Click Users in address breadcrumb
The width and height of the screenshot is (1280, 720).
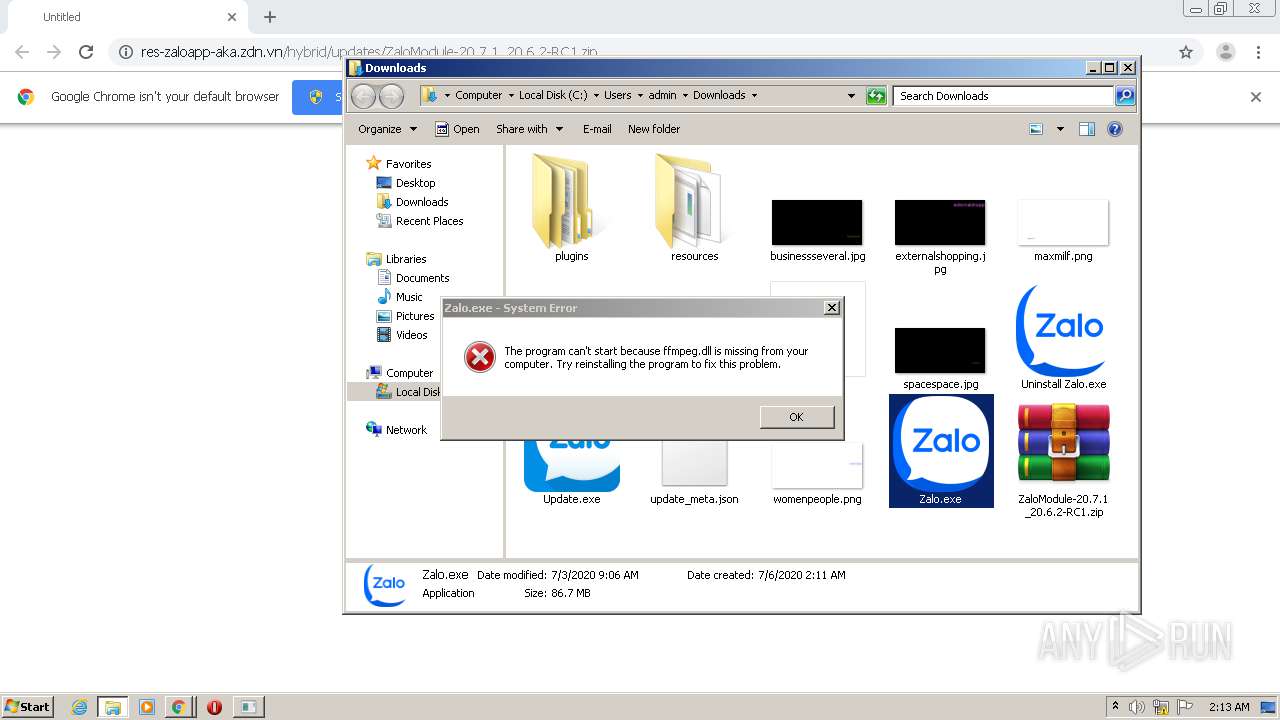point(617,95)
